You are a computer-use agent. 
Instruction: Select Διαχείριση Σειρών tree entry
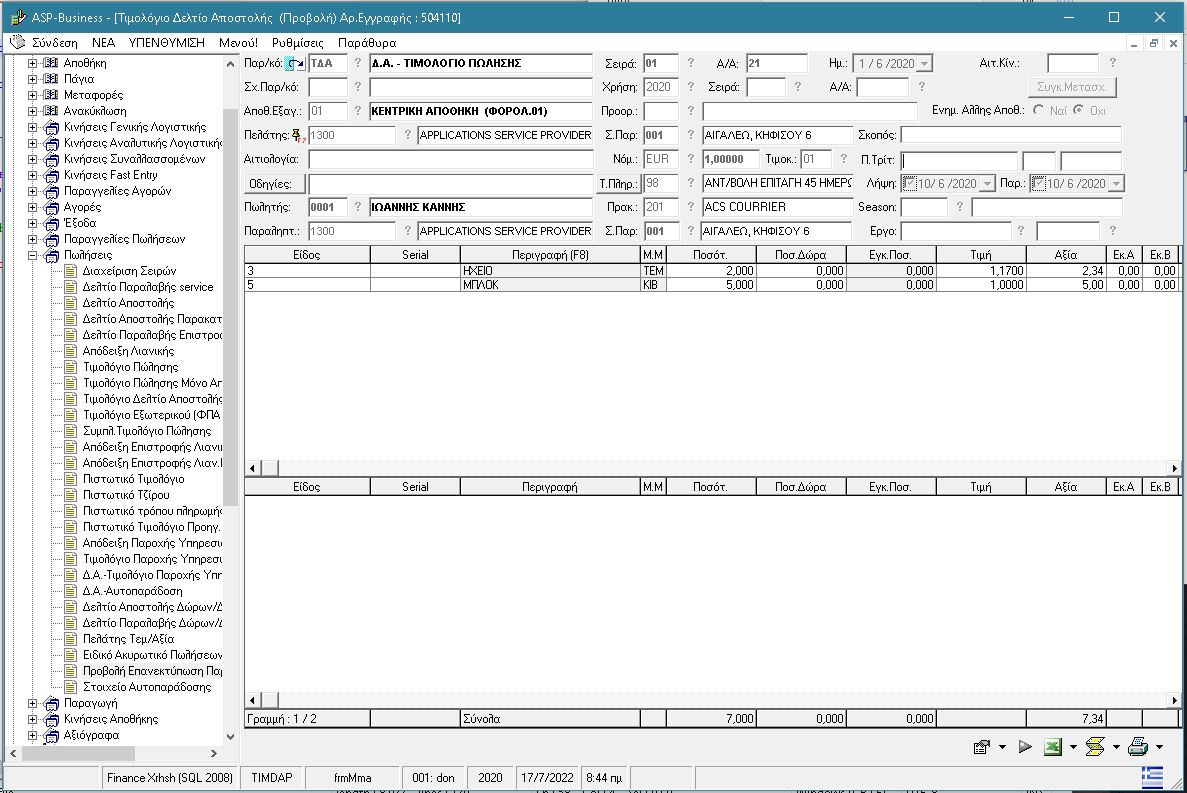point(129,271)
